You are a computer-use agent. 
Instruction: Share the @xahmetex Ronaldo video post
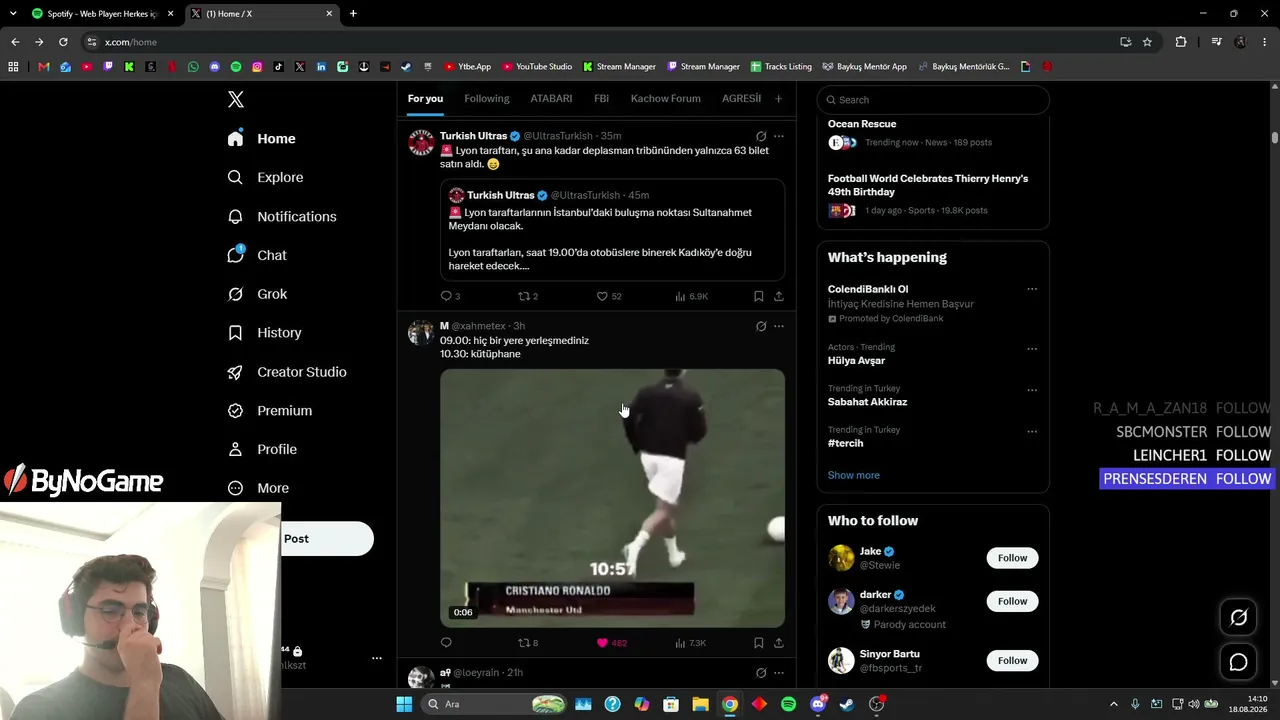(779, 643)
